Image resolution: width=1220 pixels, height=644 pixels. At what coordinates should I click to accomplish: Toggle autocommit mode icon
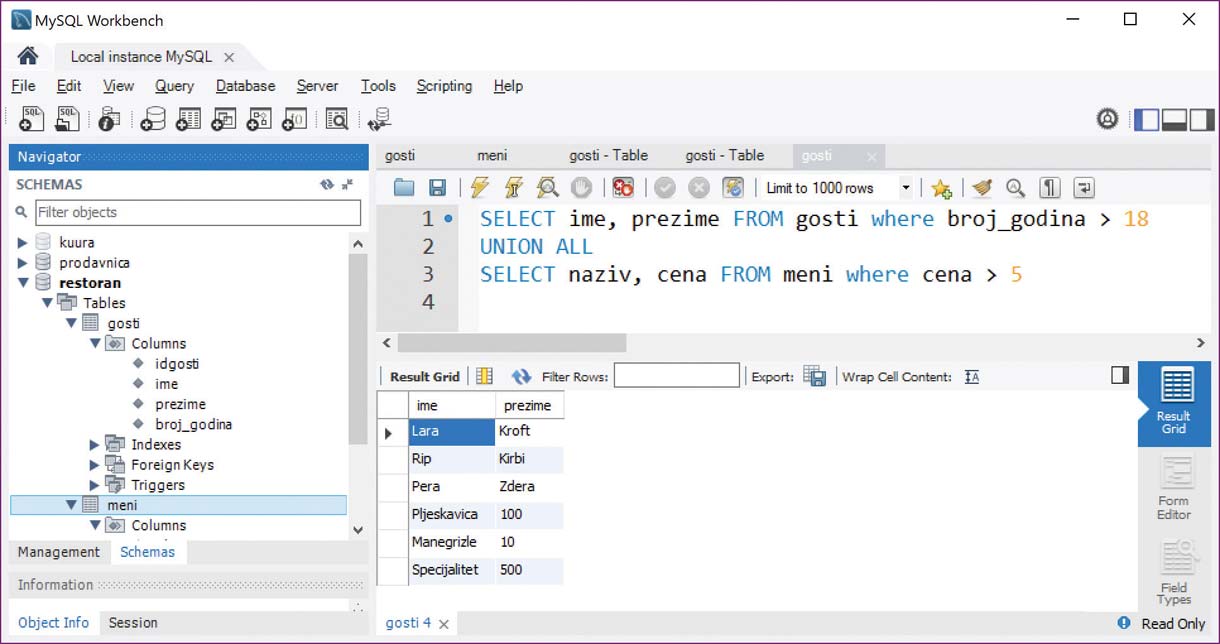point(733,188)
